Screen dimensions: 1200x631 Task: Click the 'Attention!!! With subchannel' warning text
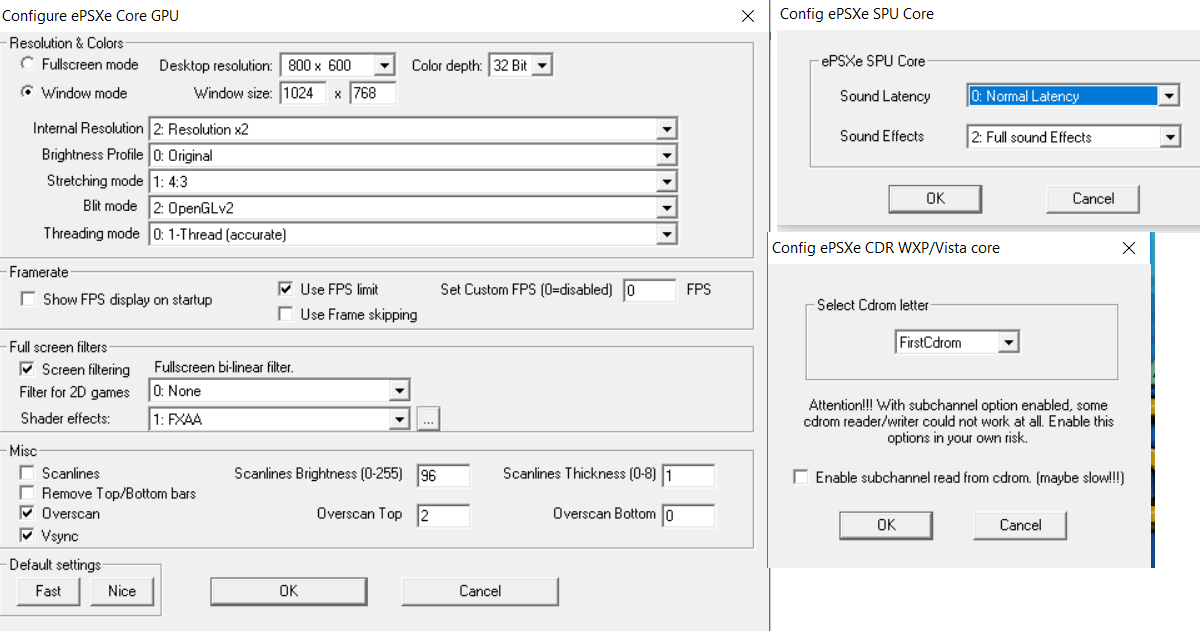click(960, 422)
